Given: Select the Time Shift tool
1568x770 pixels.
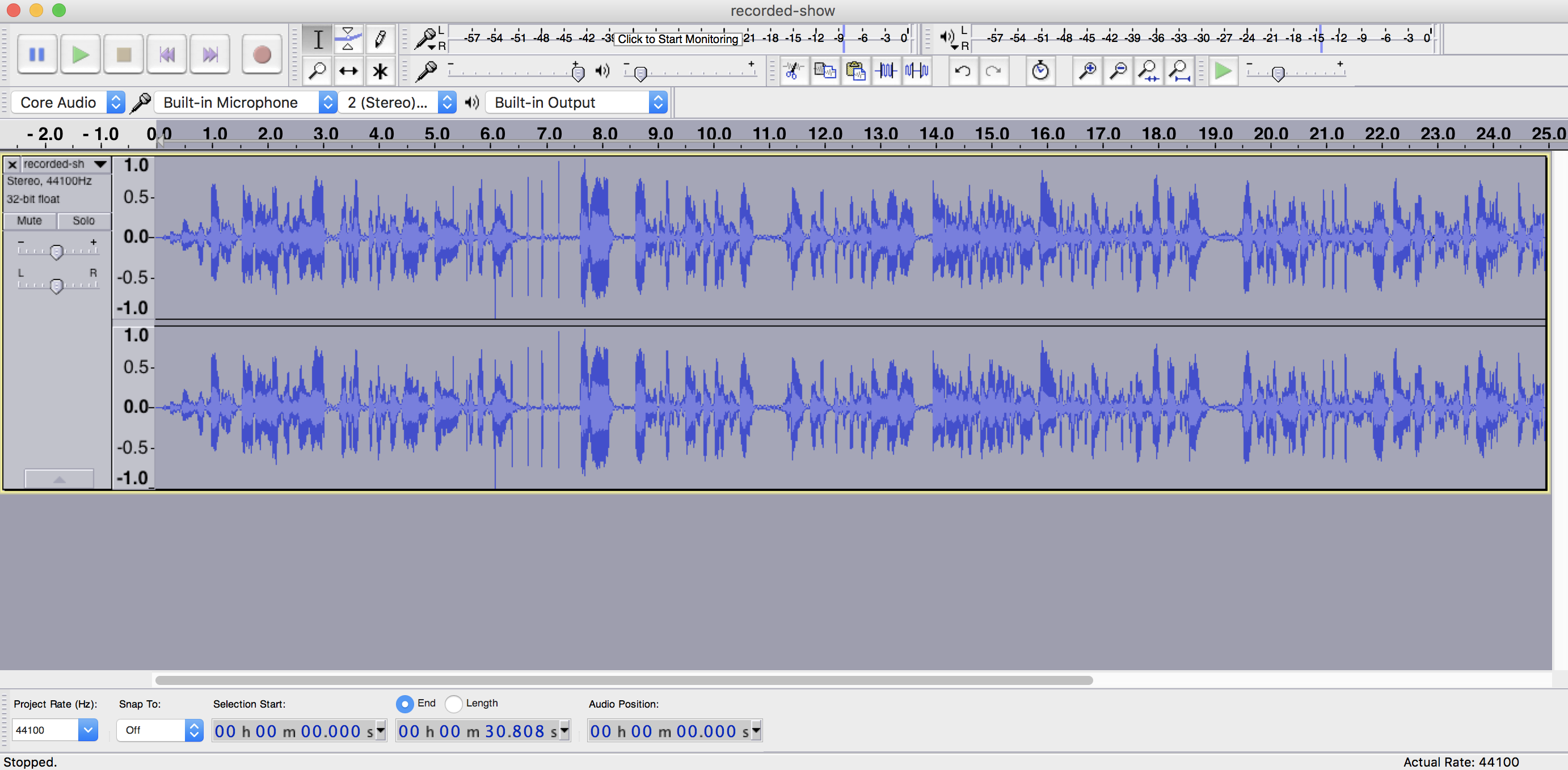Looking at the screenshot, I should 348,71.
